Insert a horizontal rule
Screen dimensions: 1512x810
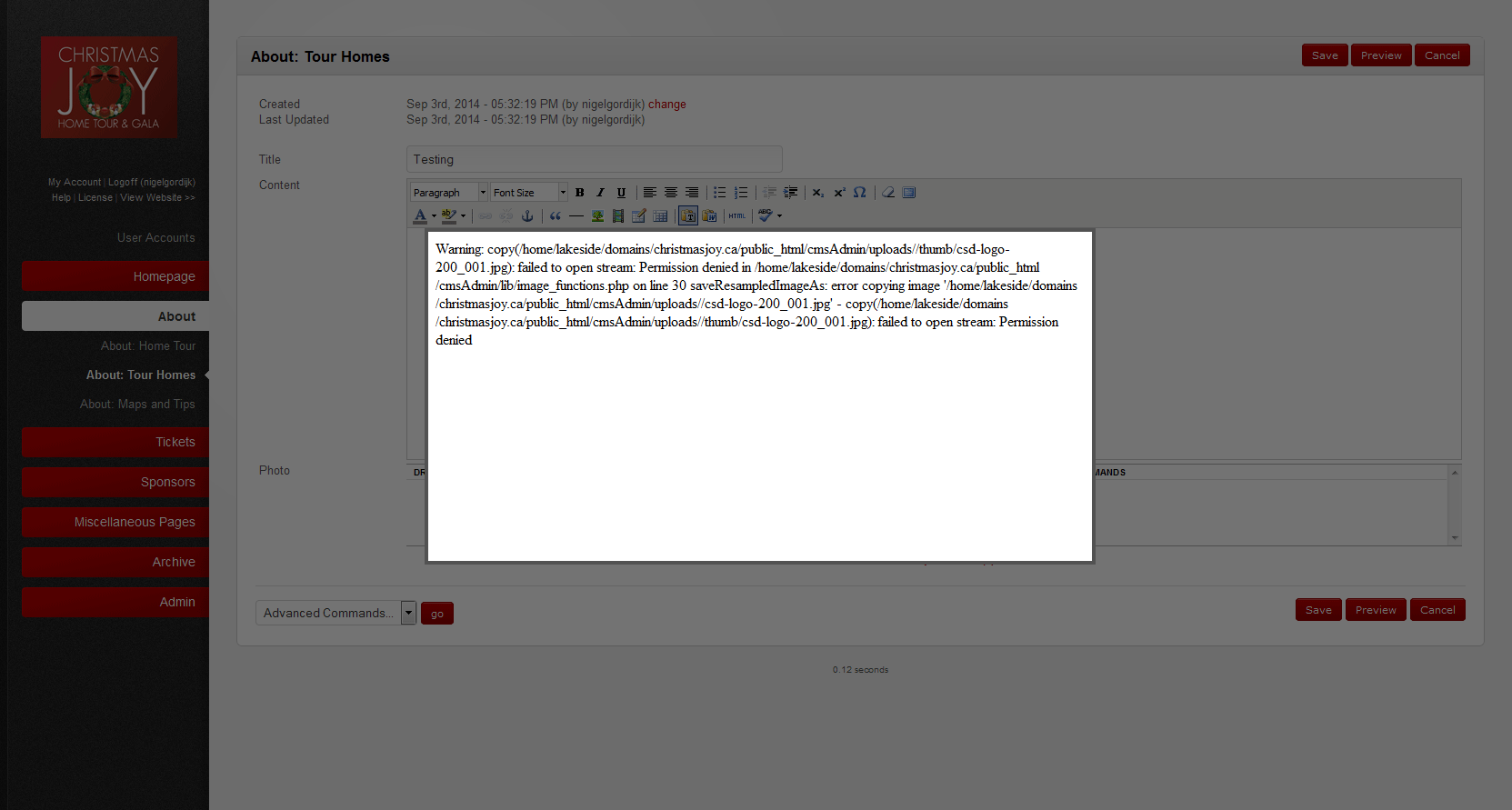(576, 216)
